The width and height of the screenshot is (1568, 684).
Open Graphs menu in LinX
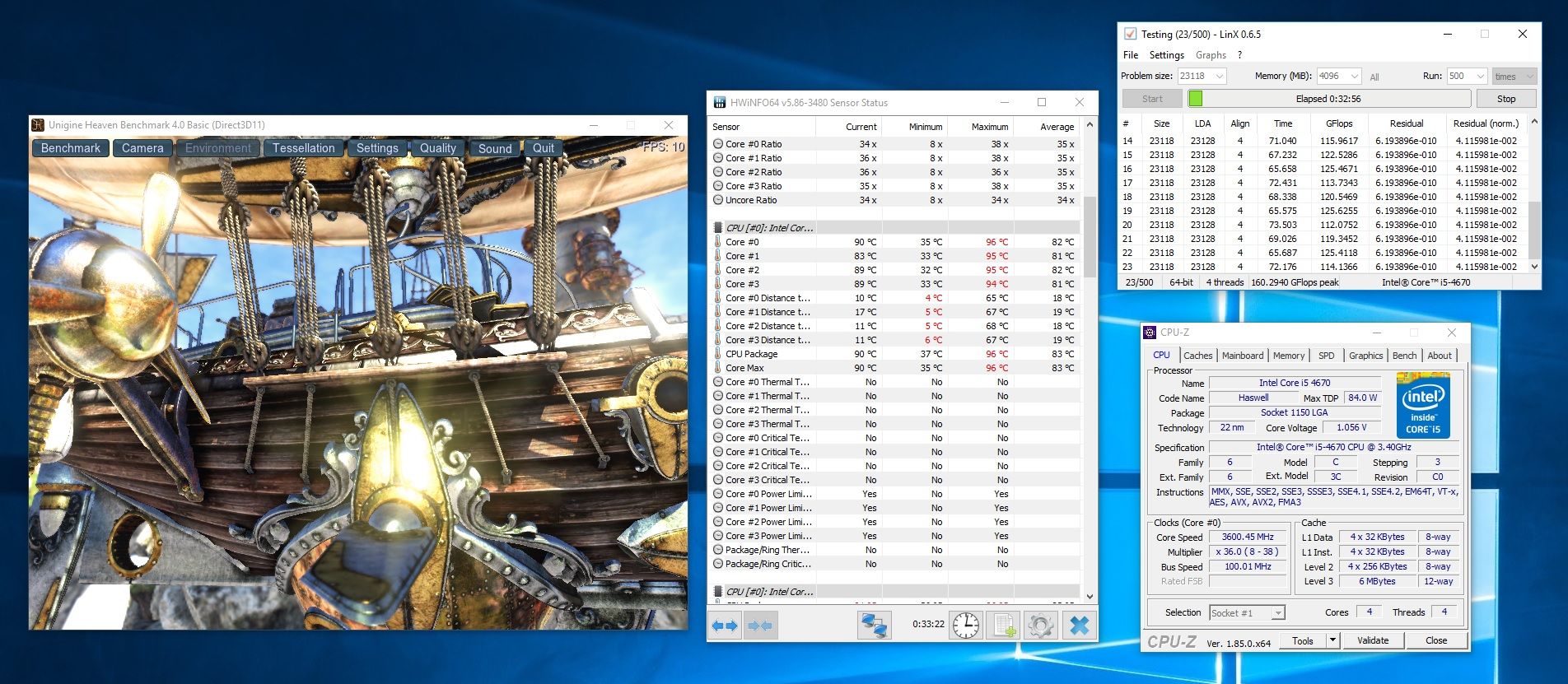(1211, 55)
